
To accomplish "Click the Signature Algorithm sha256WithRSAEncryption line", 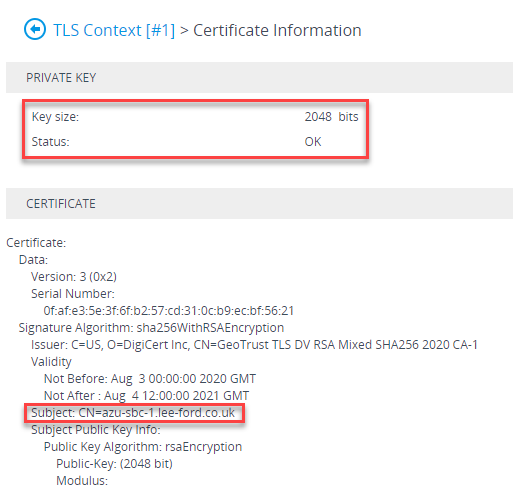I will [151, 328].
